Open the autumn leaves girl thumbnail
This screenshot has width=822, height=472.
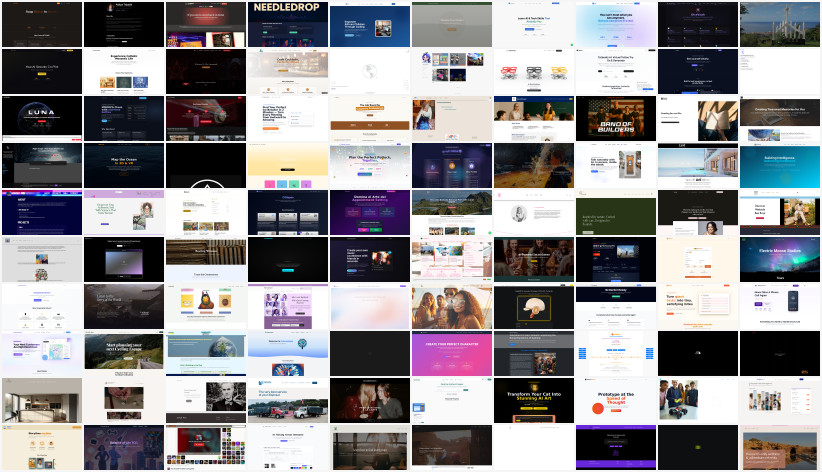tap(534, 165)
